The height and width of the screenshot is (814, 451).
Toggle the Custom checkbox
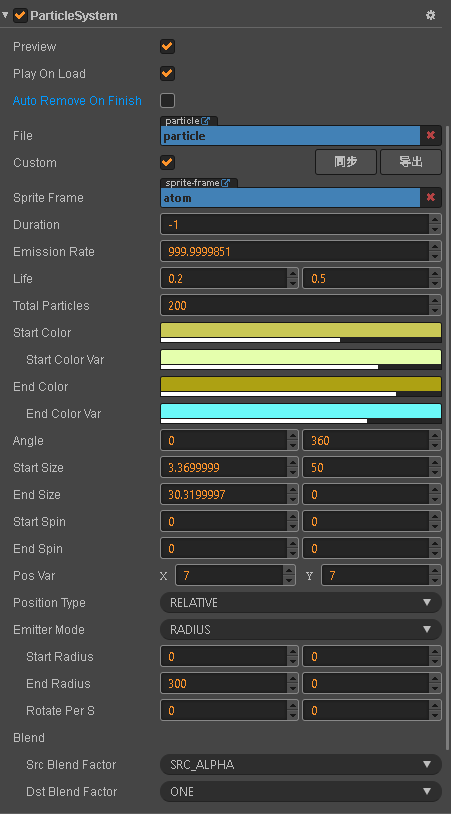tap(167, 162)
